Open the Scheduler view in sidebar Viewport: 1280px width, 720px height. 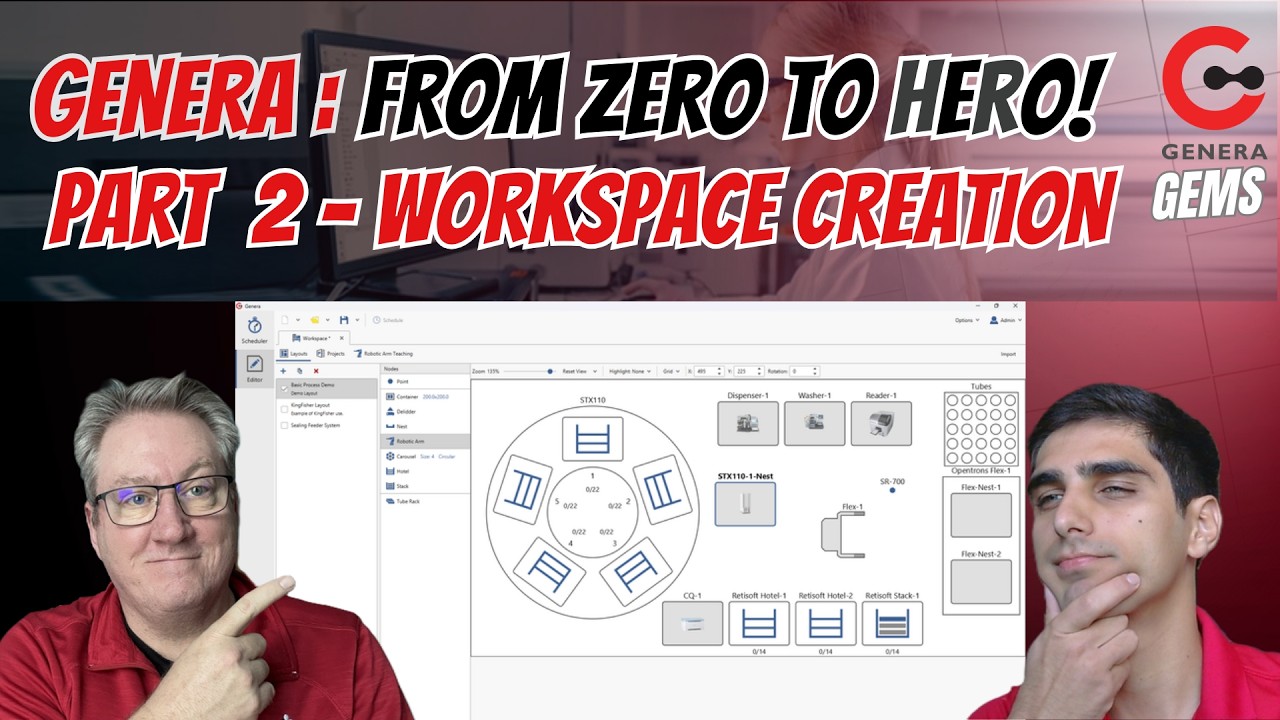pos(254,331)
